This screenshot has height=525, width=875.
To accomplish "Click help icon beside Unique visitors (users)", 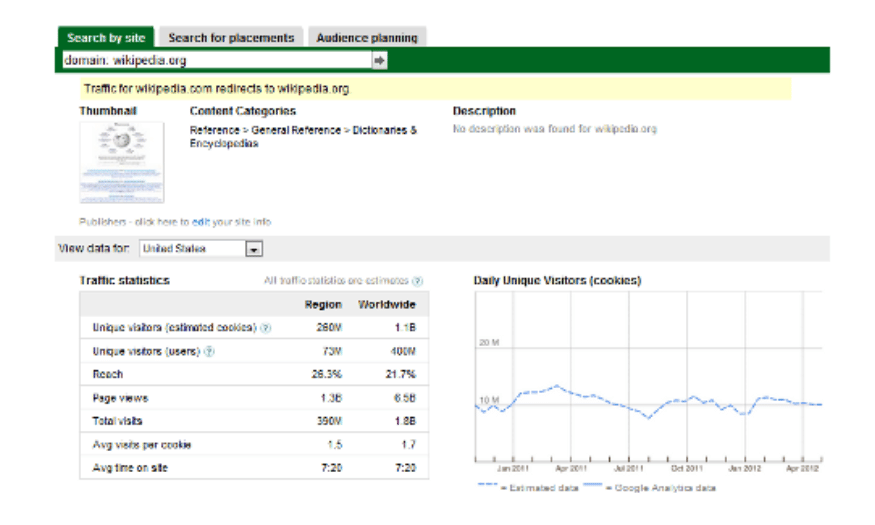I will [209, 351].
